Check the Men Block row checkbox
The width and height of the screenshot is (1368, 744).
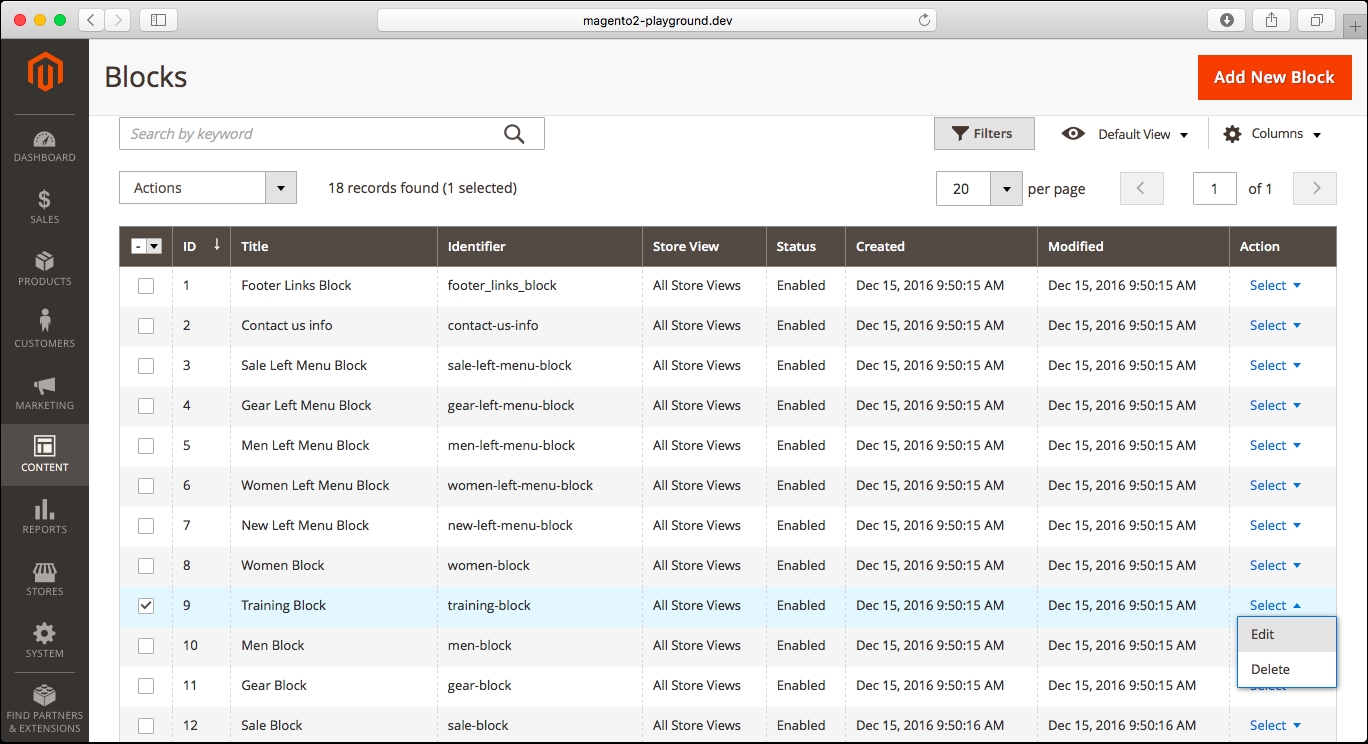click(146, 646)
